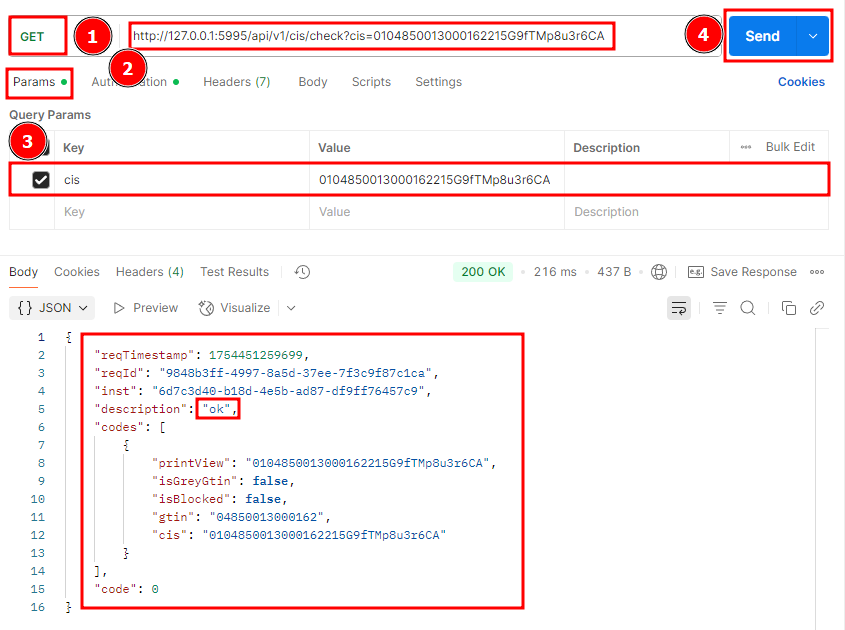Click the link icon in response toolbar

[817, 308]
